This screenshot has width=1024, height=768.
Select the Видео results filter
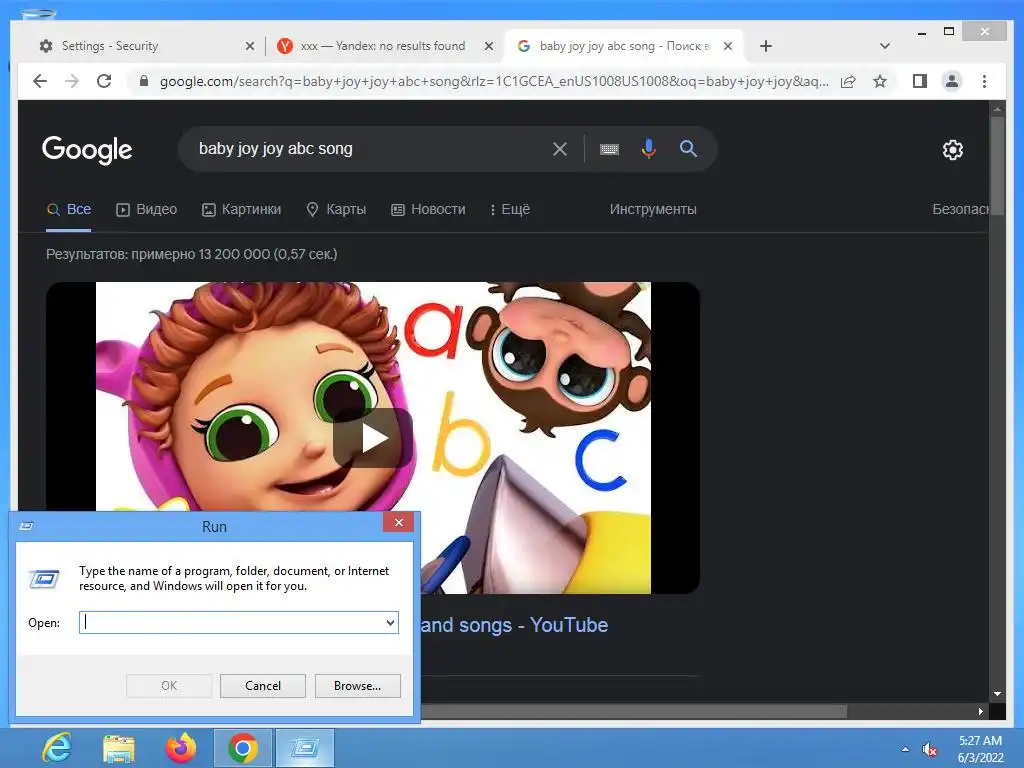146,210
